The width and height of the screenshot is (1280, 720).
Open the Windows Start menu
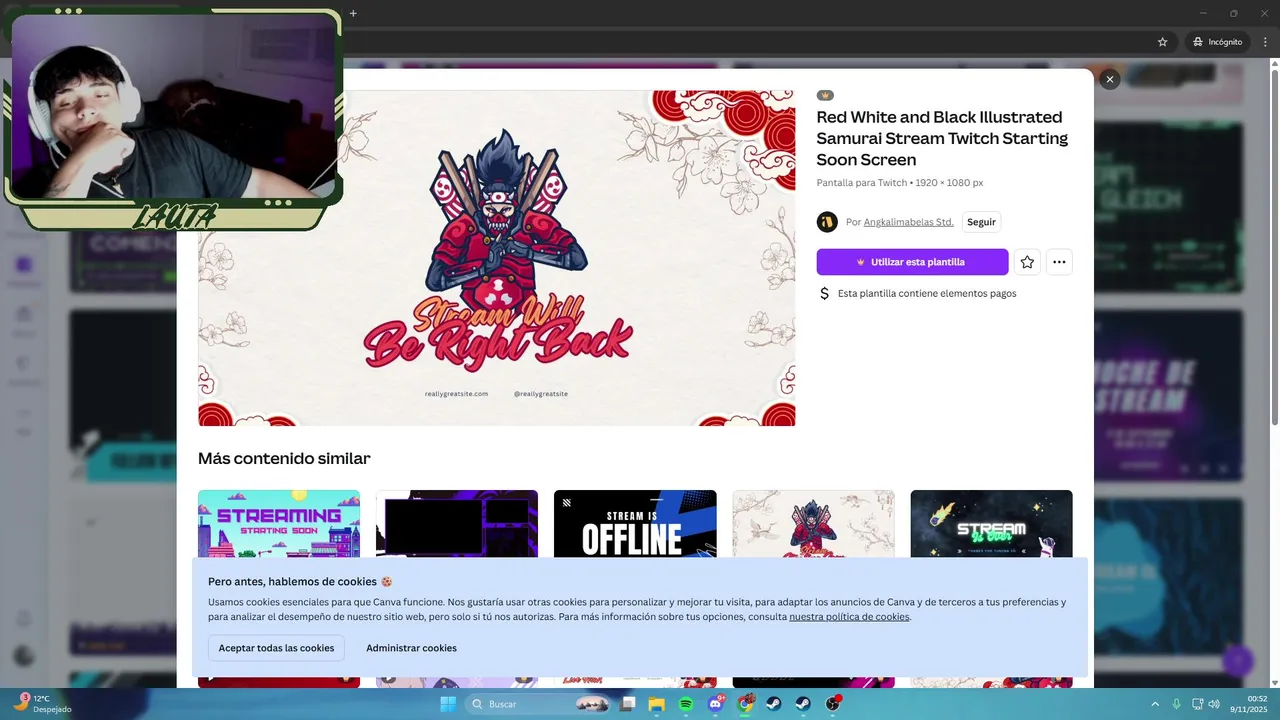pos(448,704)
